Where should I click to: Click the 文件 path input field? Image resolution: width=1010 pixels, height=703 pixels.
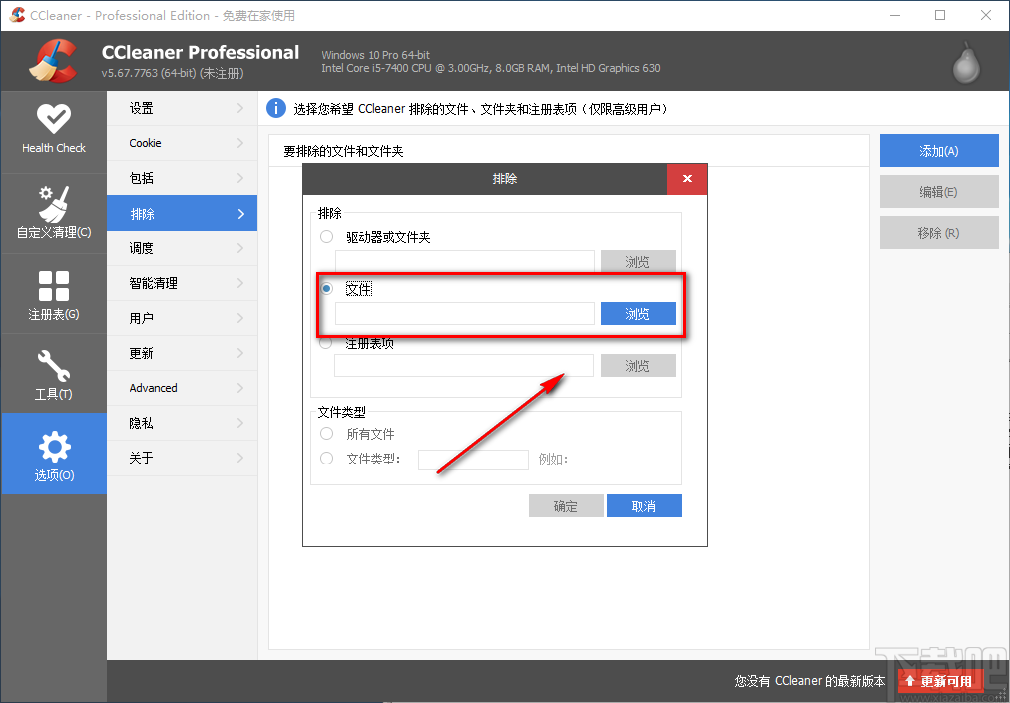point(464,314)
